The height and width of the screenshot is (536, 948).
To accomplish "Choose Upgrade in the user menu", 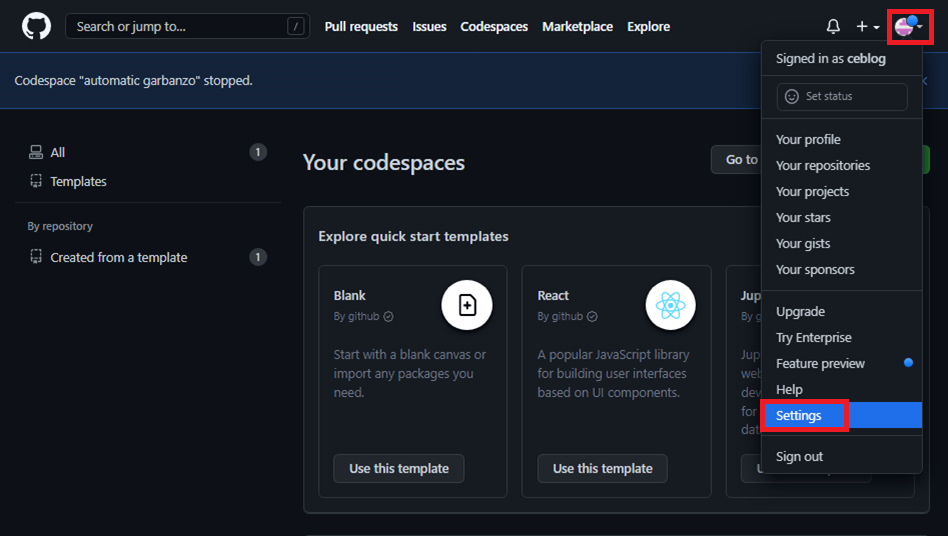I will tap(841, 312).
